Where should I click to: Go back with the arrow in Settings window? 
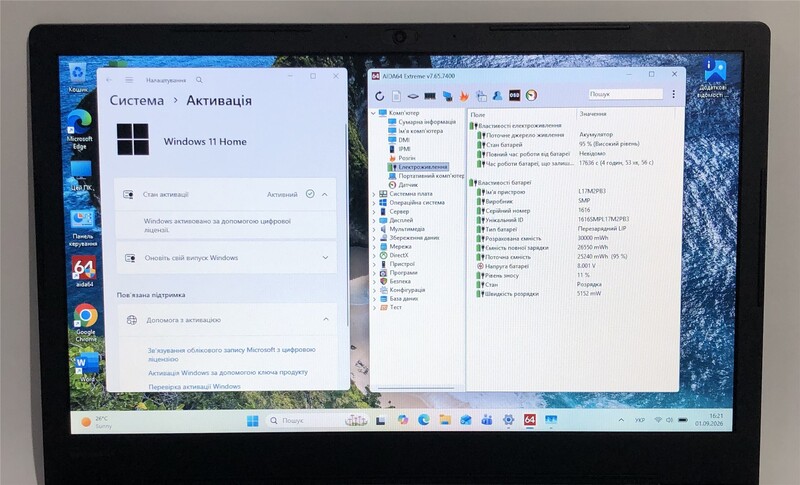tap(109, 80)
